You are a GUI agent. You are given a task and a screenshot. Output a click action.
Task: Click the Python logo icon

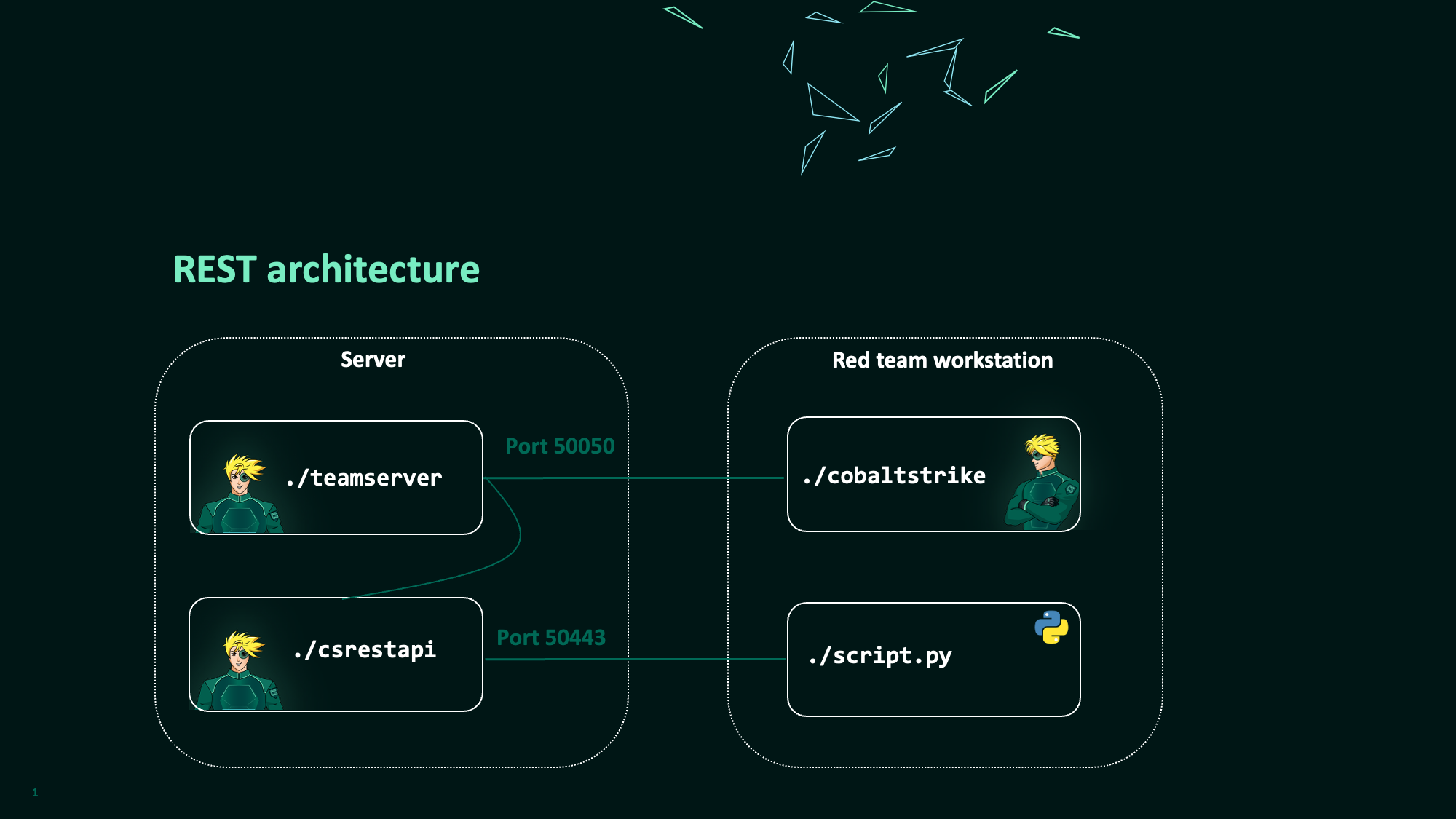1051,627
